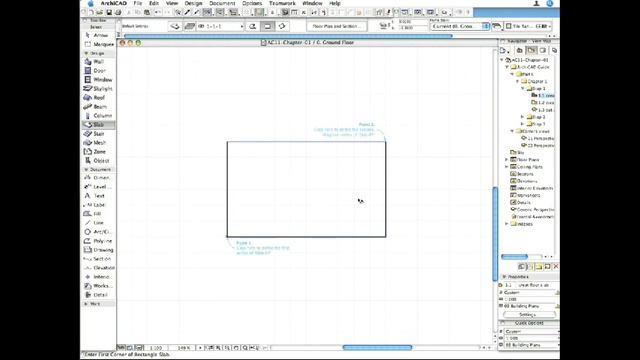
Task: Expand the Floor Plans folder in Navigator
Action: pos(507,160)
